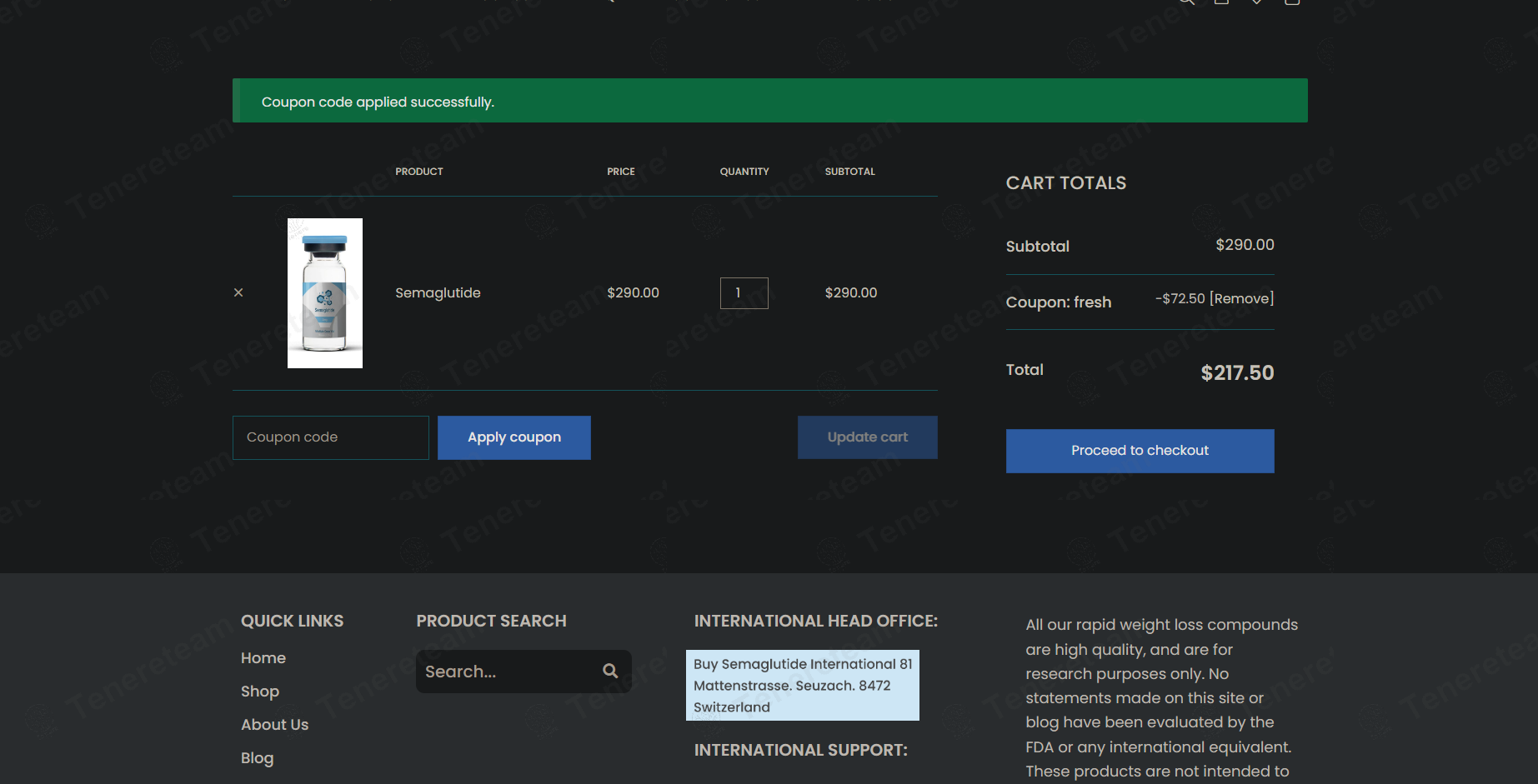Open Shop from Quick Links
Image resolution: width=1538 pixels, height=784 pixels.
click(x=260, y=692)
